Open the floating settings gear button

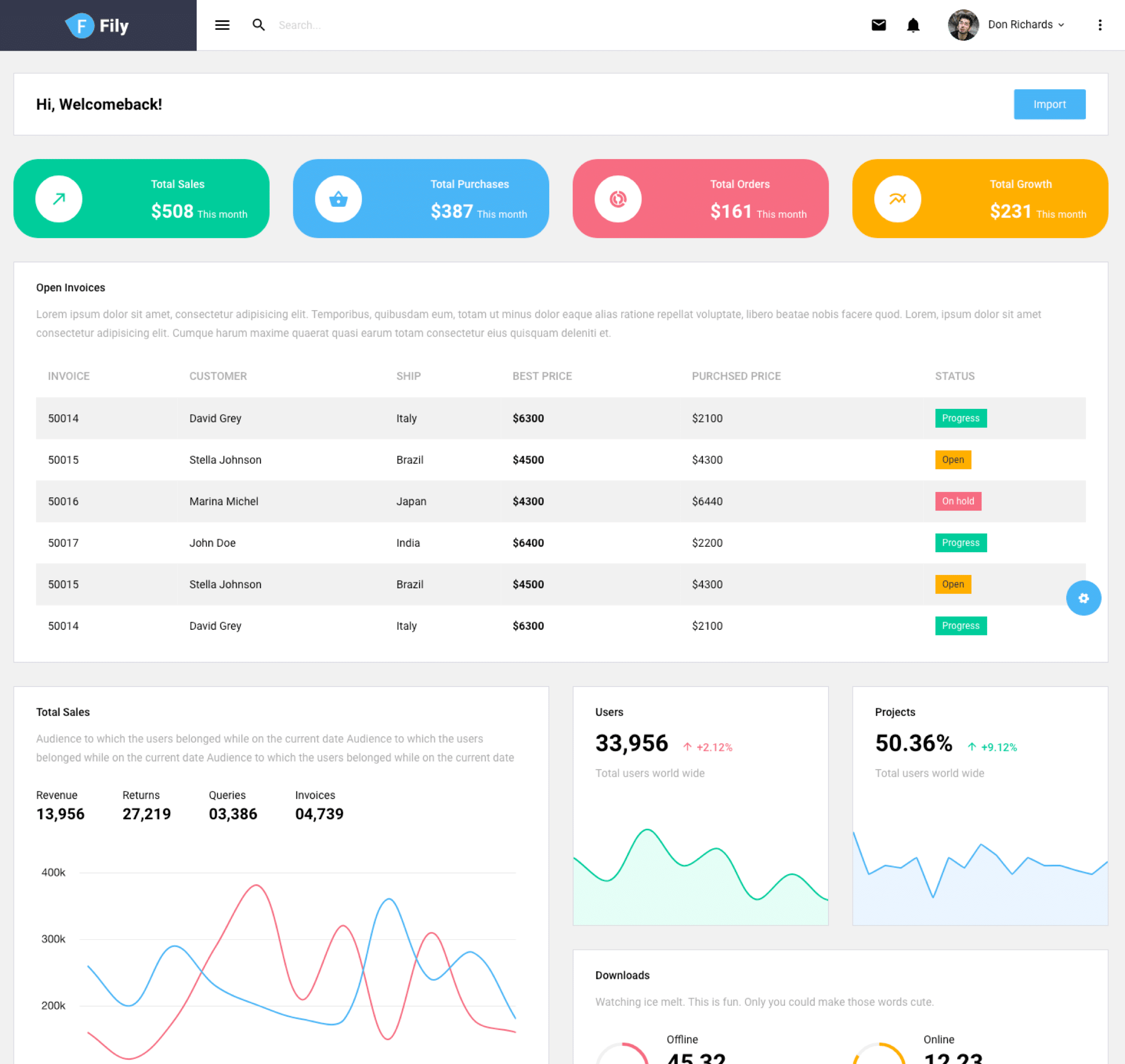coord(1083,598)
